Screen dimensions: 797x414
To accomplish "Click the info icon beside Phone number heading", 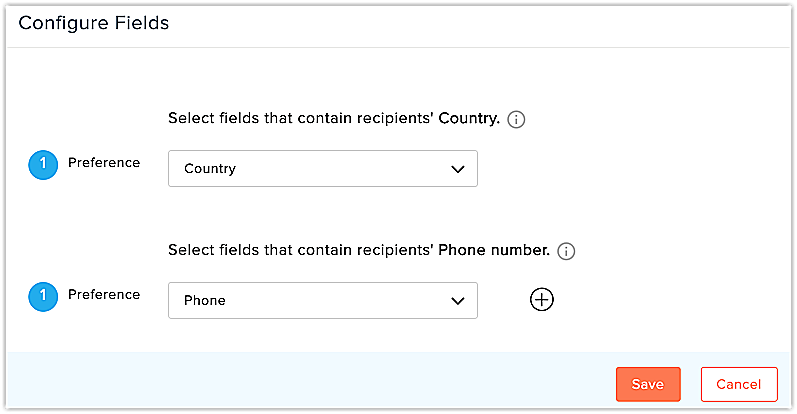I will tap(566, 251).
